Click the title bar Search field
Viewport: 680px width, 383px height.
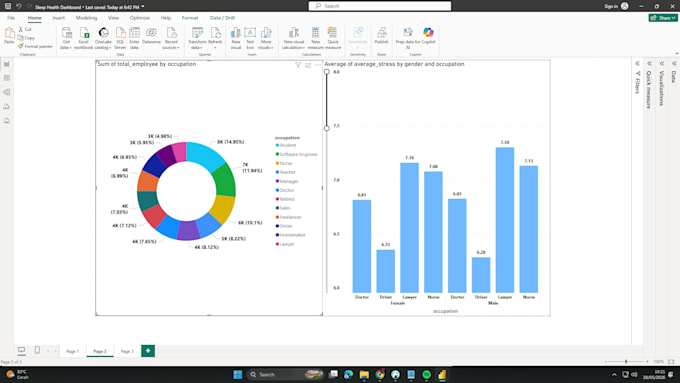(379, 6)
